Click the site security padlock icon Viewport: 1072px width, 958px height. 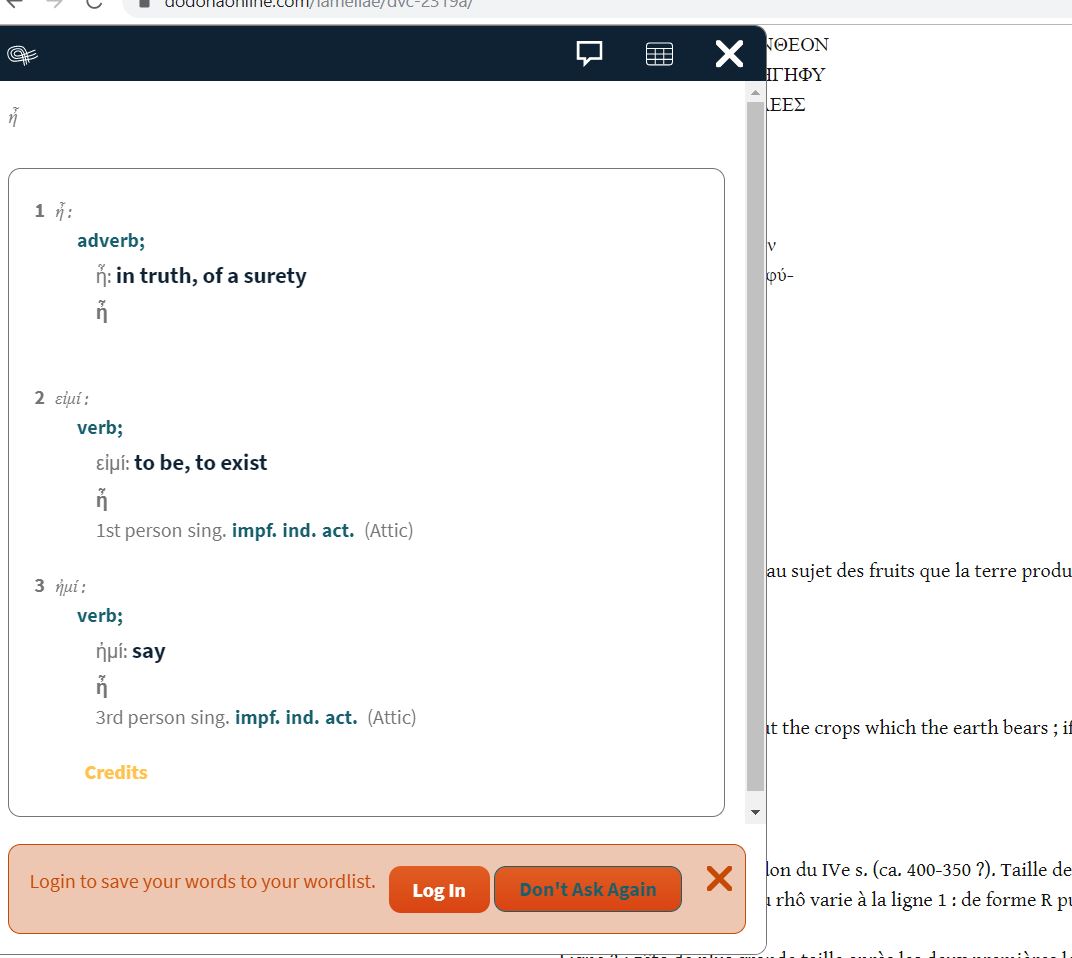pos(144,4)
